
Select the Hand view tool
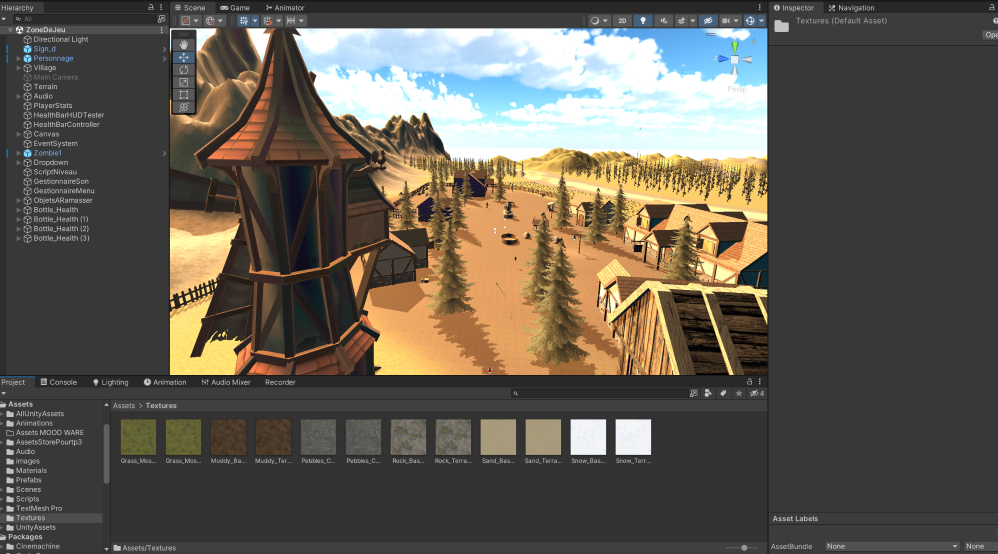[x=184, y=45]
